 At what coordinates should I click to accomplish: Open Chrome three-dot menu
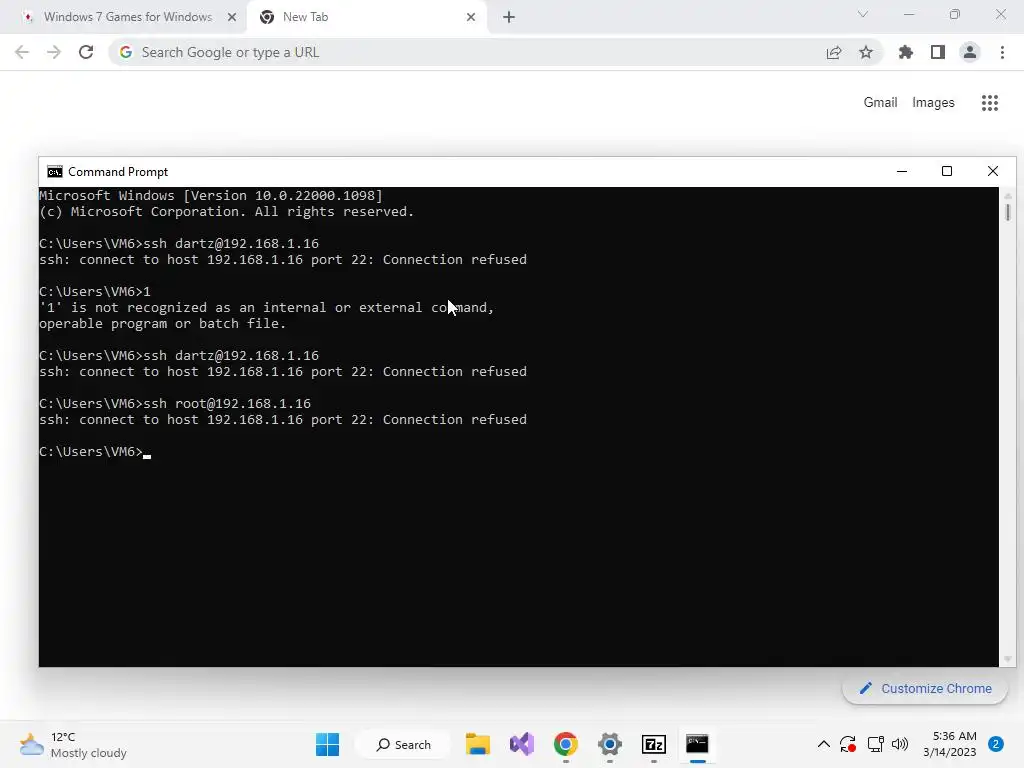[1002, 52]
